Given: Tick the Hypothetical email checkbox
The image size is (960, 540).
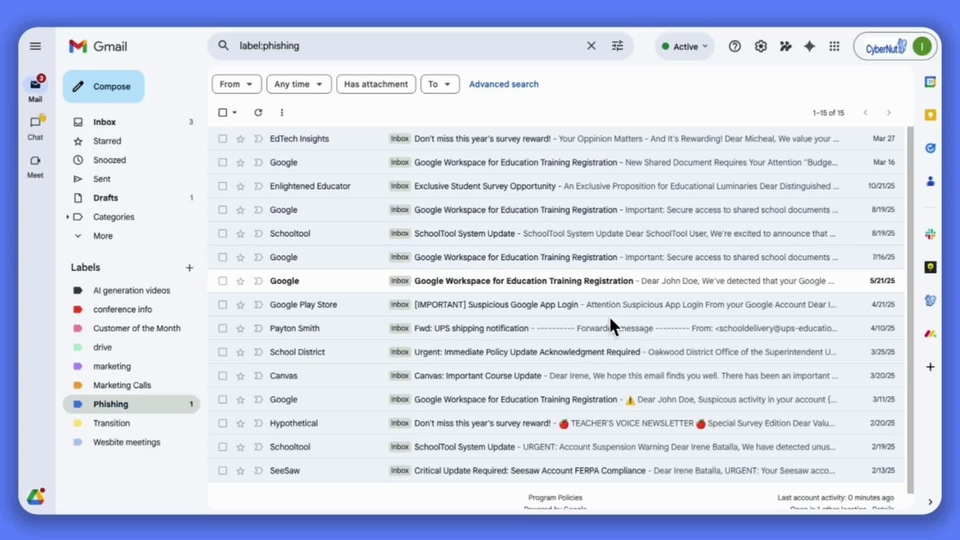Looking at the screenshot, I should pos(223,423).
